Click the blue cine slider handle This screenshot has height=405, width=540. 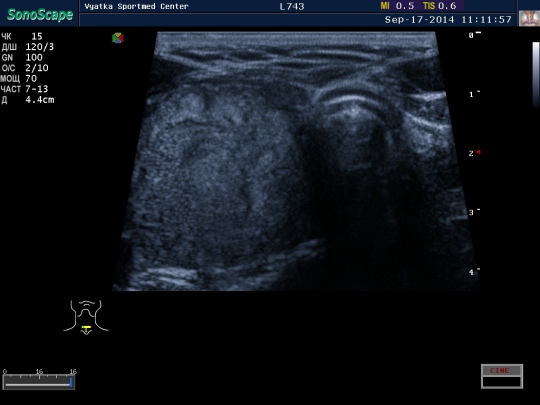point(71,382)
